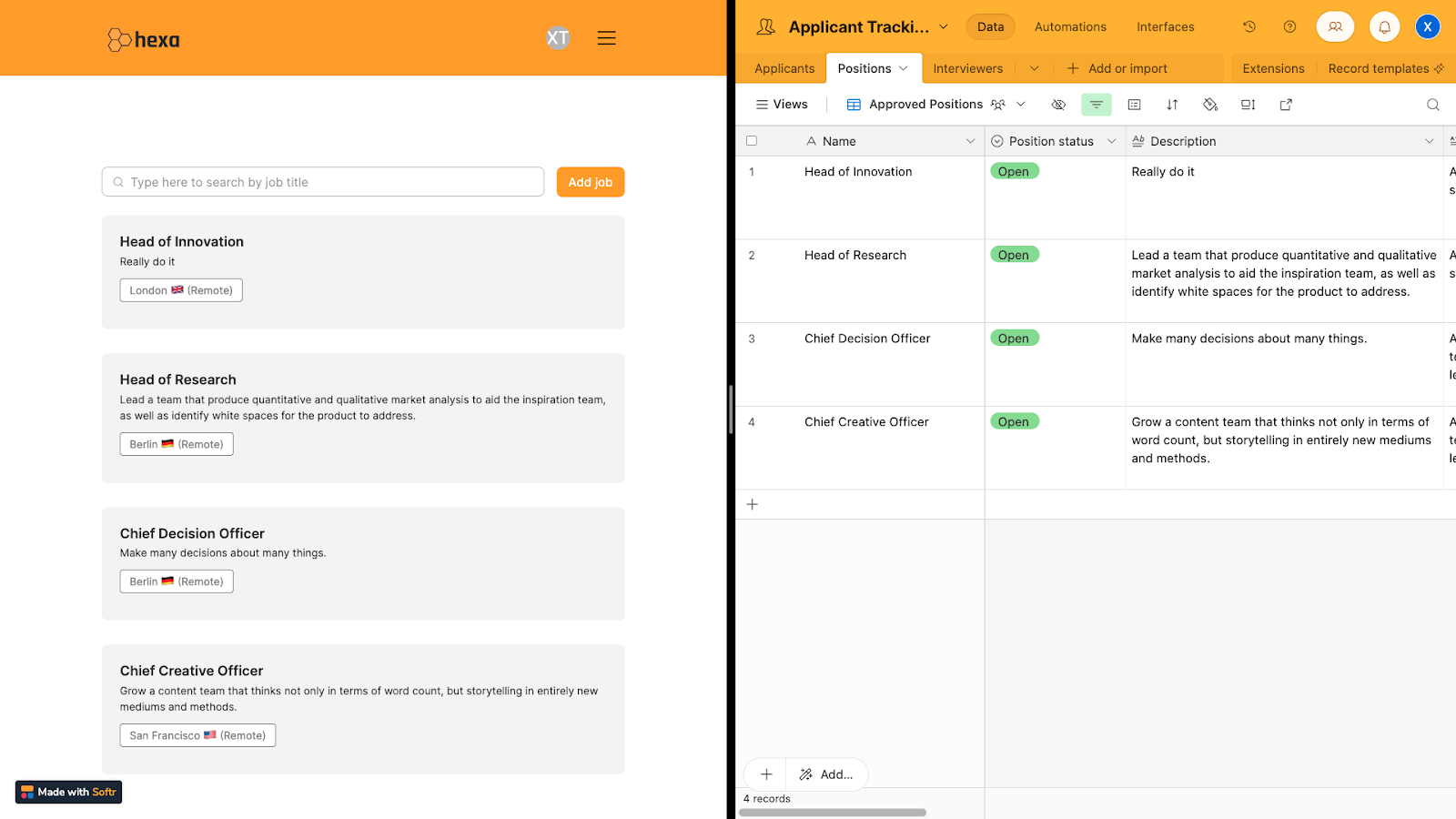
Task: Open the Position status column dropdown arrow
Action: pos(1111,141)
